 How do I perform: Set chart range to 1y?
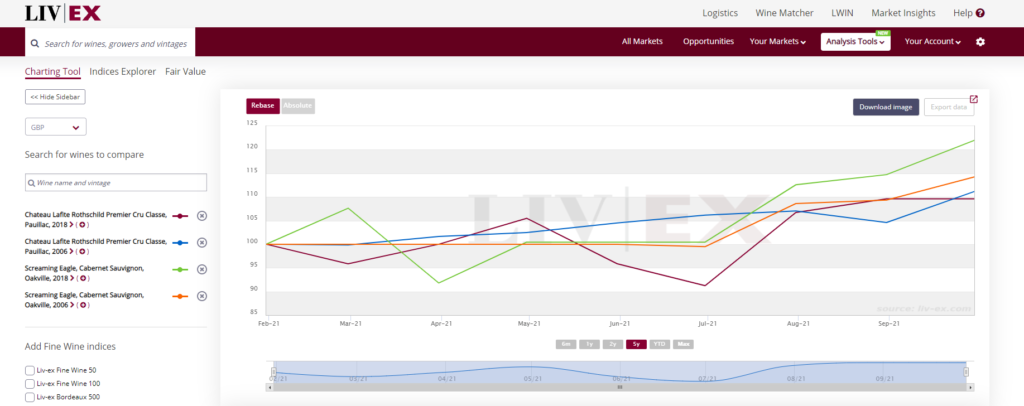[x=589, y=344]
